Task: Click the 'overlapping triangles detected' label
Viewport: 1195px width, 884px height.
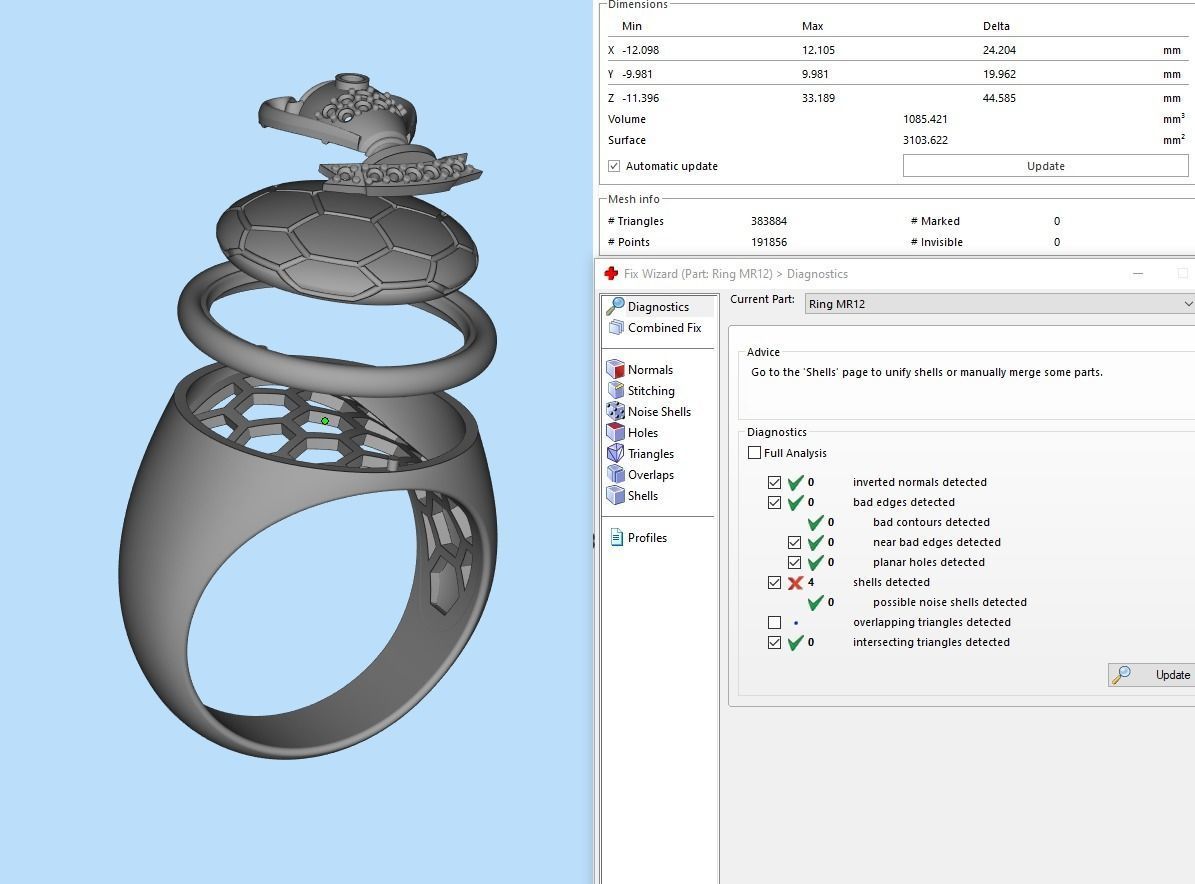Action: (x=931, y=623)
